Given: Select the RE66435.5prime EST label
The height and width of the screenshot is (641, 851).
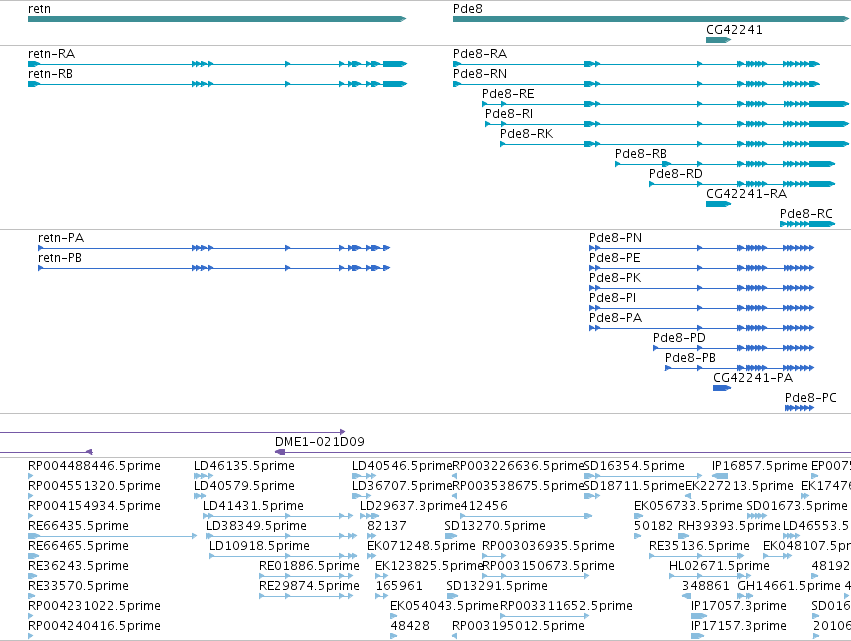Looking at the screenshot, I should point(78,526).
